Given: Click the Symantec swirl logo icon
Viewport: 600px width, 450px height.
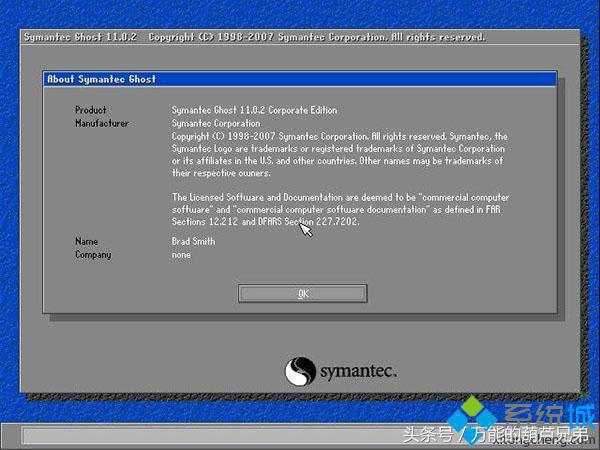Looking at the screenshot, I should point(300,371).
